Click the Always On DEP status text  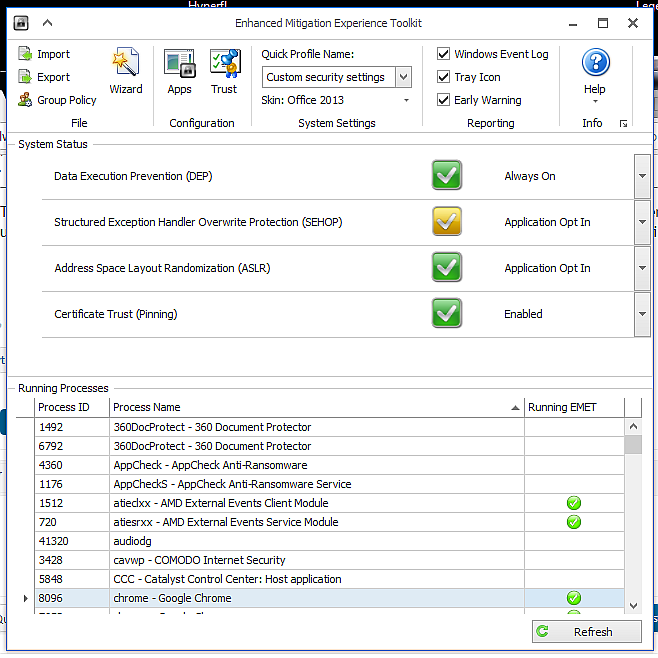point(530,176)
